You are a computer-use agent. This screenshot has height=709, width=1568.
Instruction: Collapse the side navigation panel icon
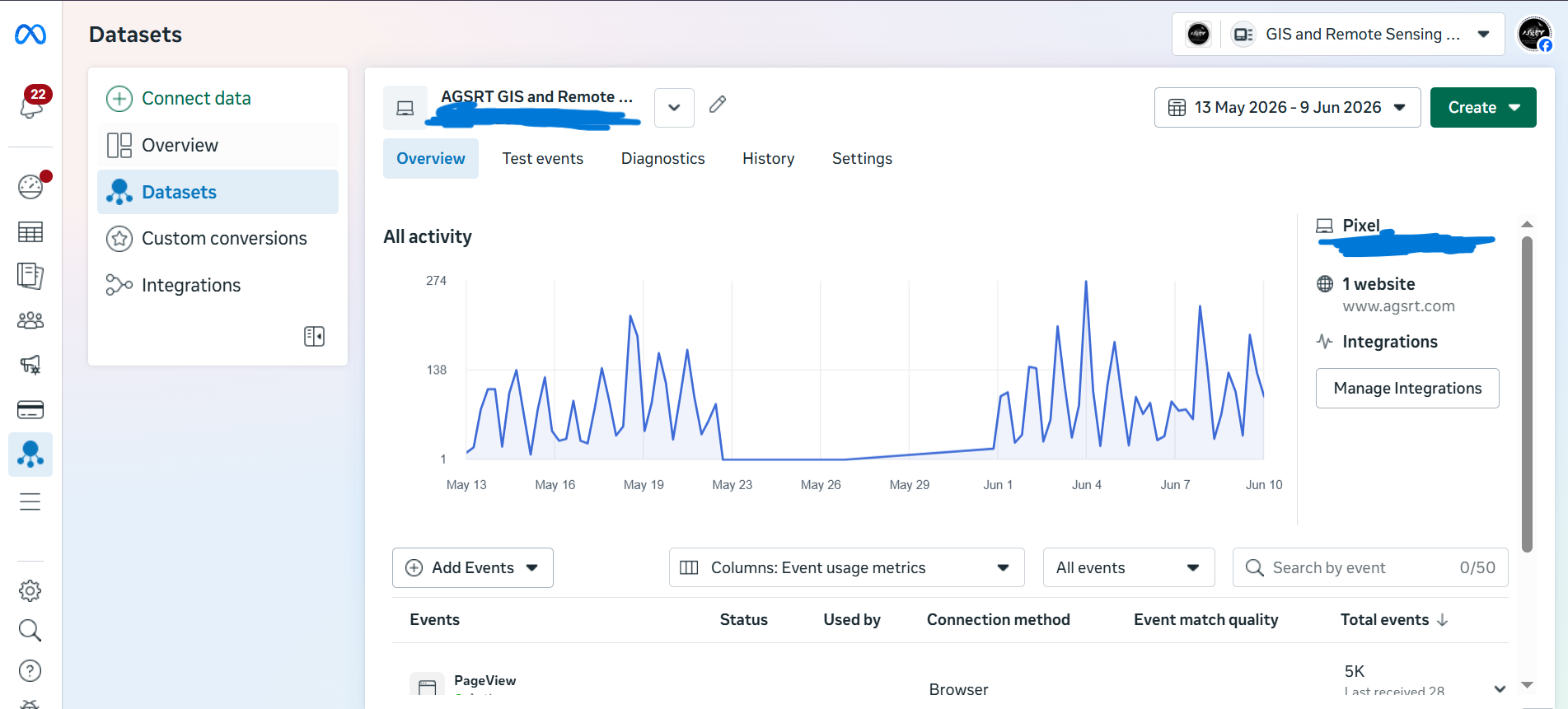tap(314, 336)
